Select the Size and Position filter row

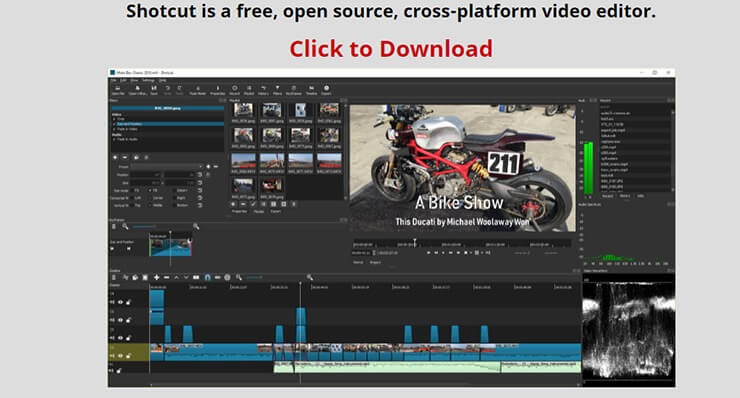pos(168,124)
